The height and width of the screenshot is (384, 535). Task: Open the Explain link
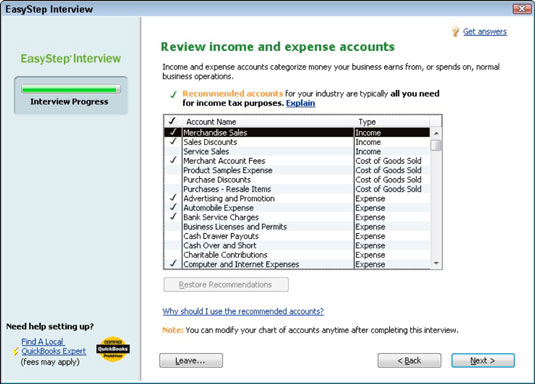click(x=300, y=103)
